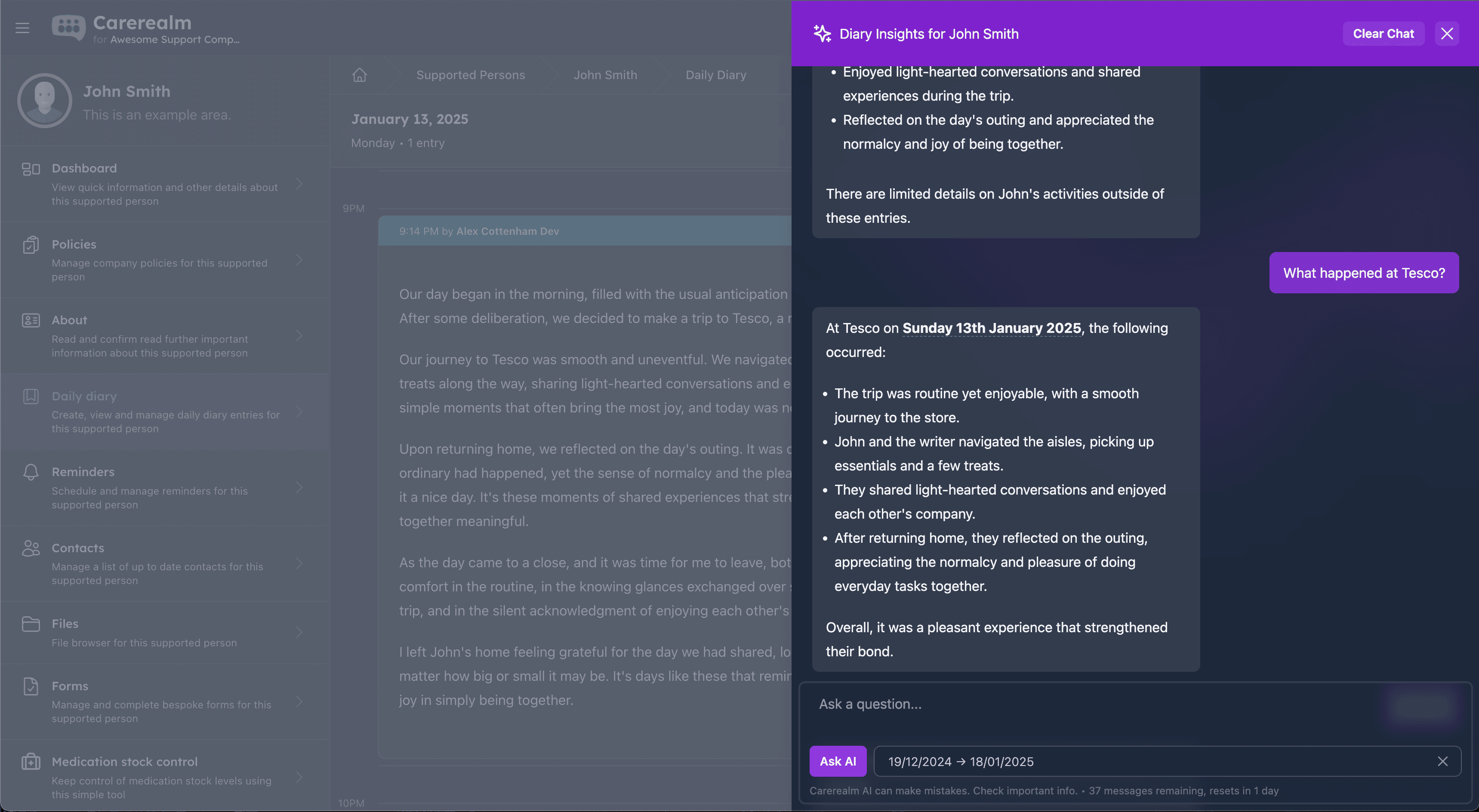The width and height of the screenshot is (1479, 812).
Task: Open the Files menu item
Action: click(x=165, y=632)
